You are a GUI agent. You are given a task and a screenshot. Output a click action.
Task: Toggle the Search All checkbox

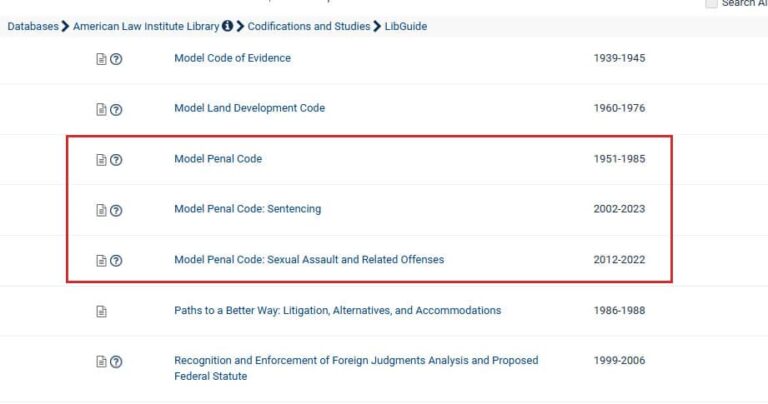[x=711, y=4]
